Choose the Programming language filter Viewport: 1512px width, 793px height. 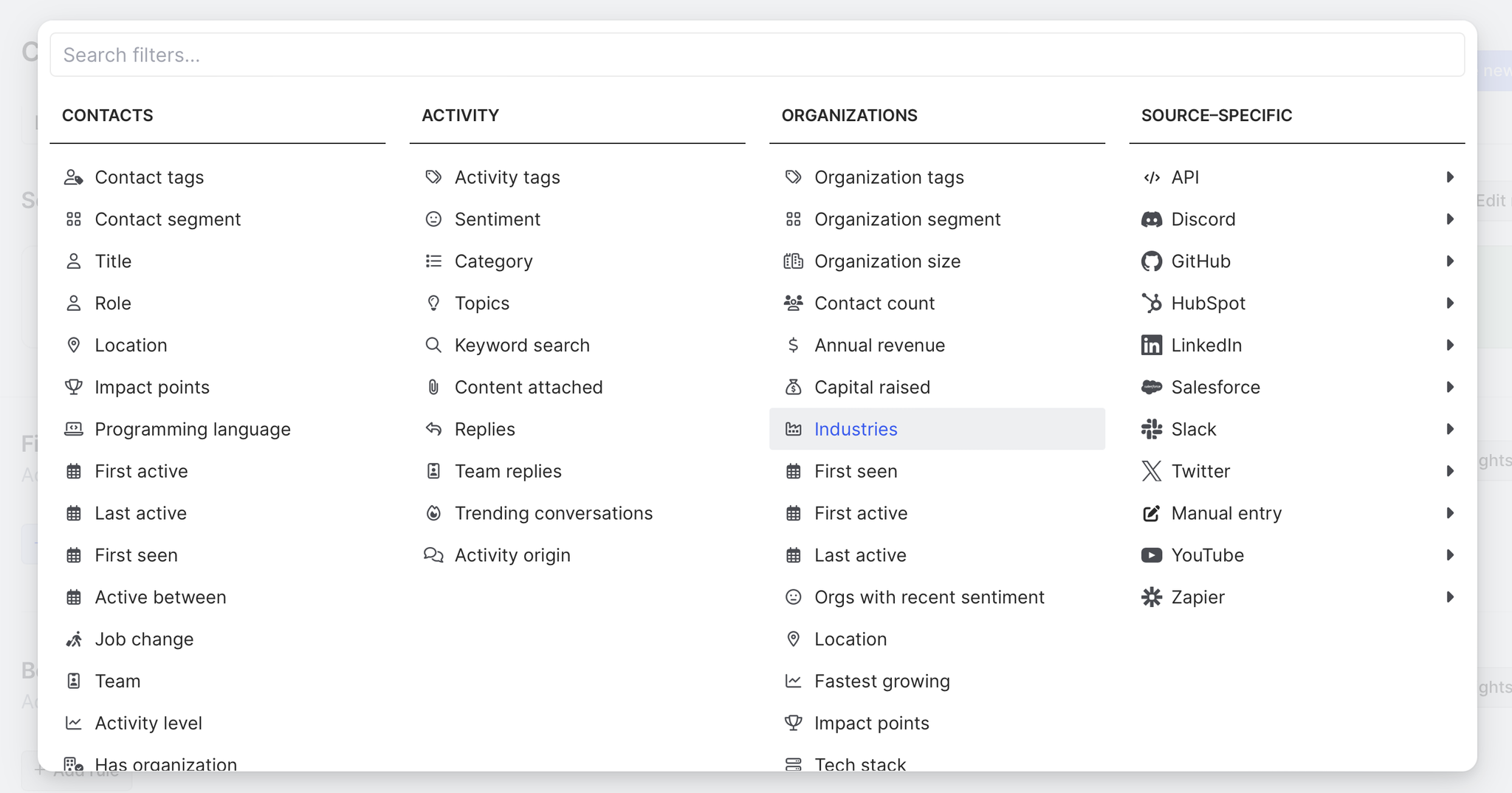click(193, 429)
